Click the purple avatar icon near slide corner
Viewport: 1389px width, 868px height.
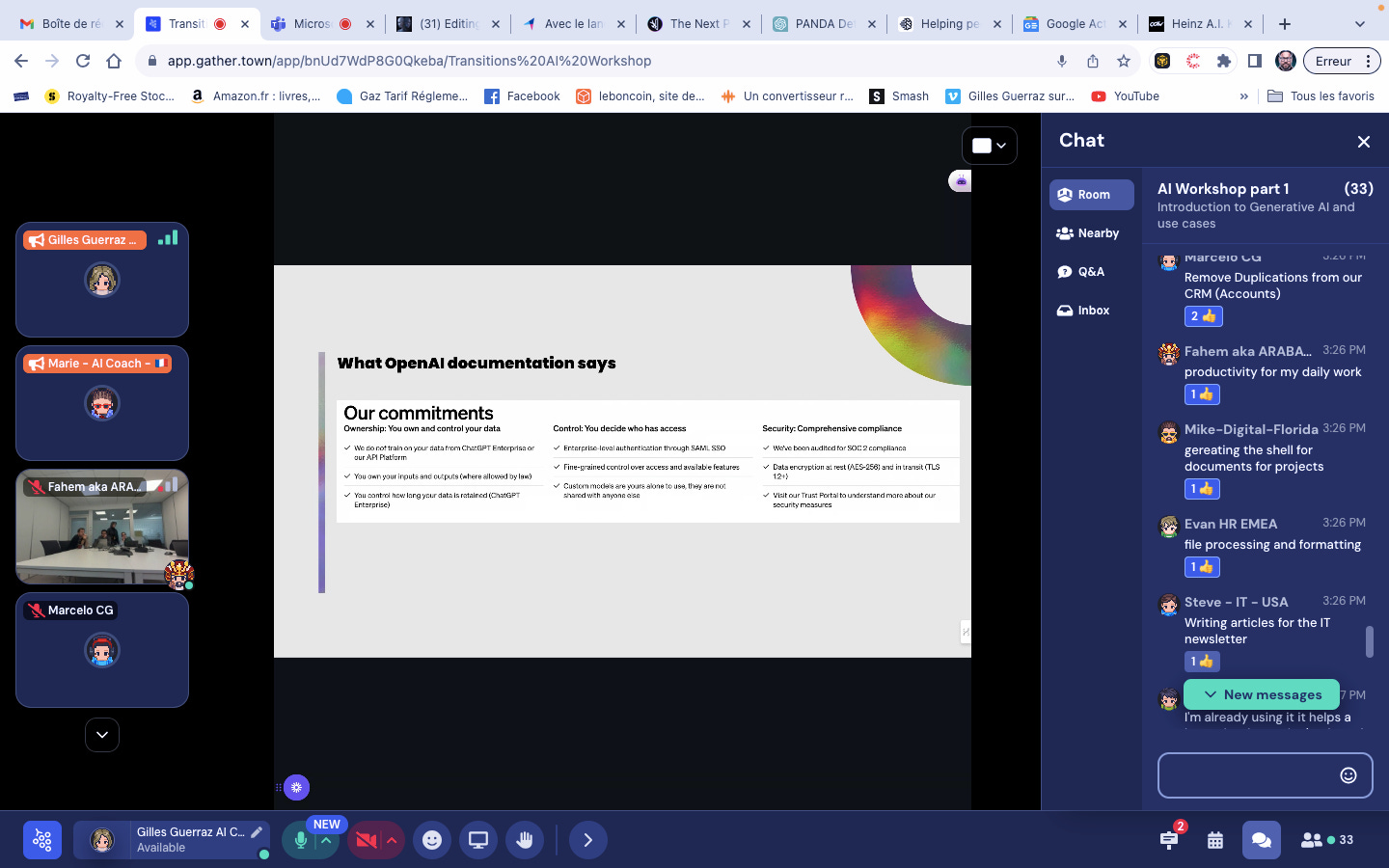960,181
